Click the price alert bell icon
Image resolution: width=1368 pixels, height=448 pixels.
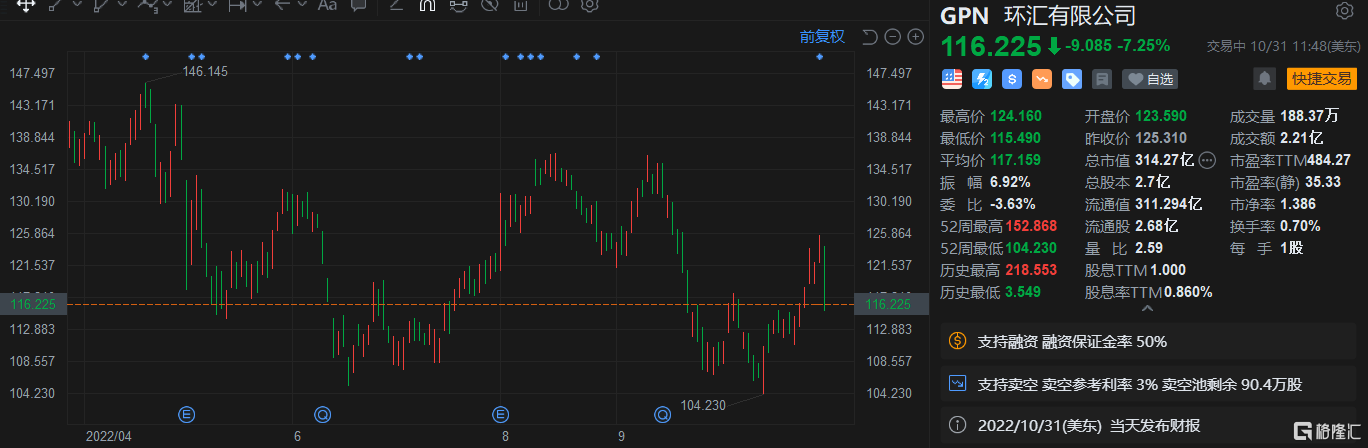click(1265, 79)
